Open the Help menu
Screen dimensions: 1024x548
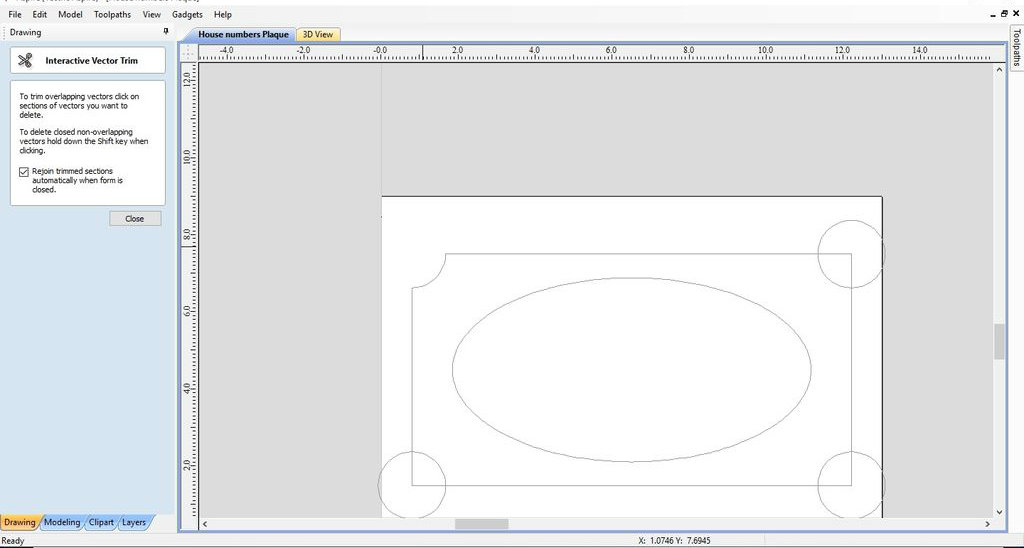click(223, 14)
